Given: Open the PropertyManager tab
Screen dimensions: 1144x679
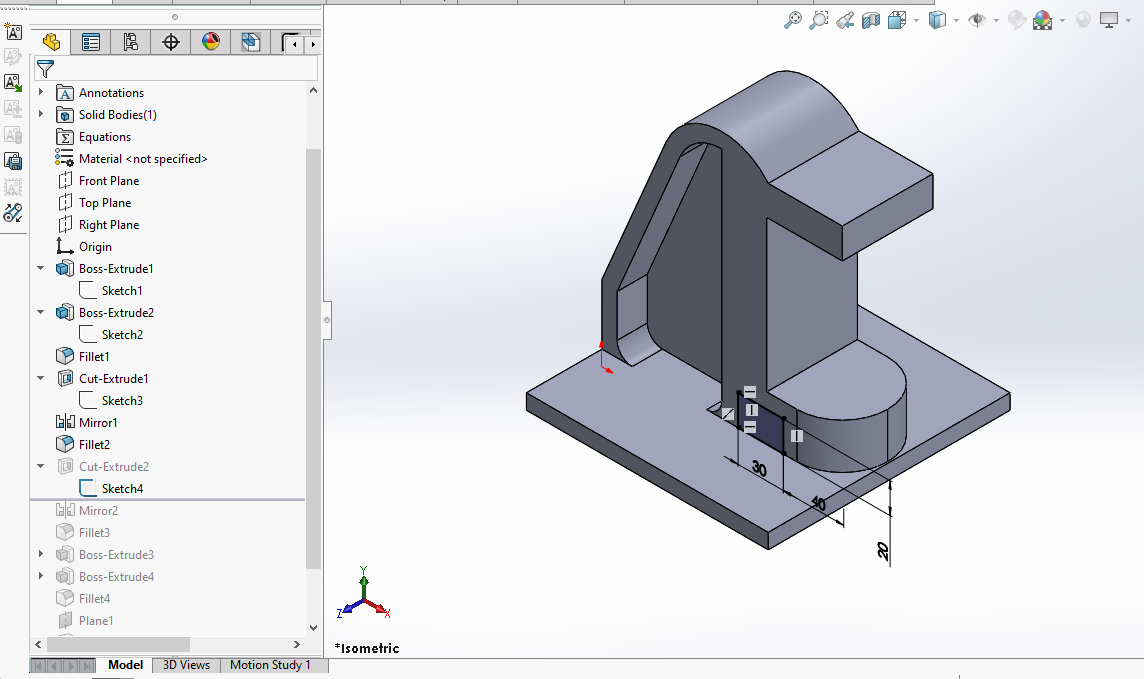Looking at the screenshot, I should point(91,42).
